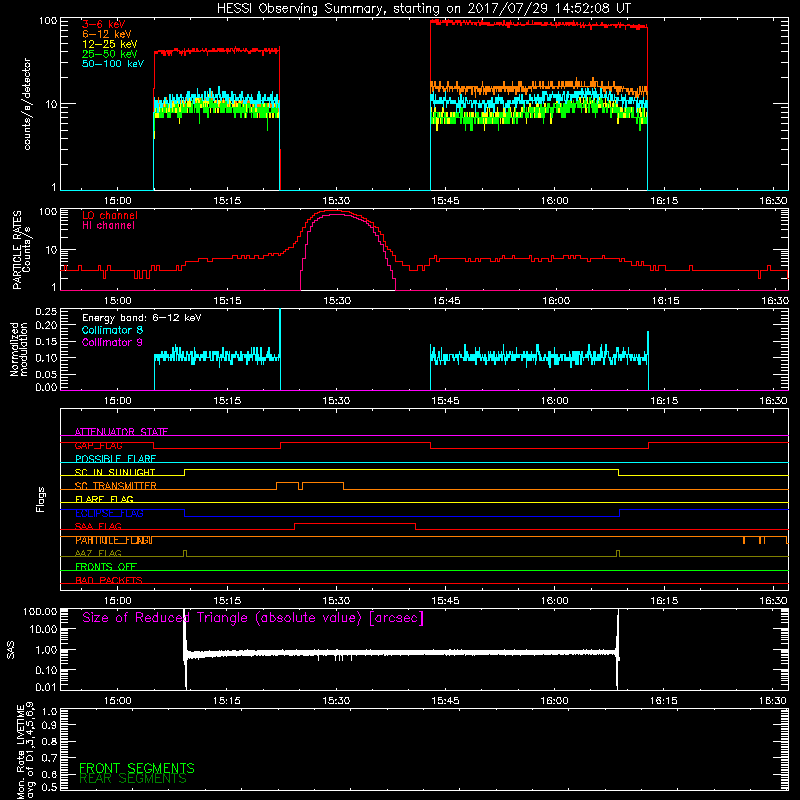Click the SC_IN_SUNLIGHT flag label

pos(115,472)
